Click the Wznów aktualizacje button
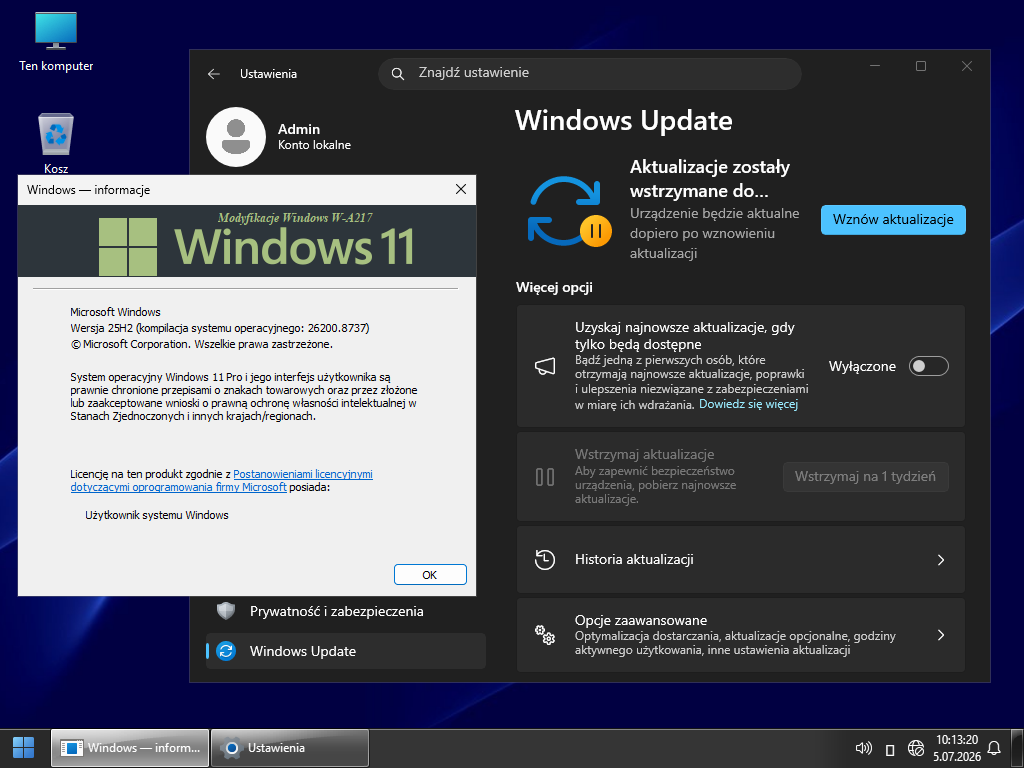The image size is (1024, 768). point(893,219)
